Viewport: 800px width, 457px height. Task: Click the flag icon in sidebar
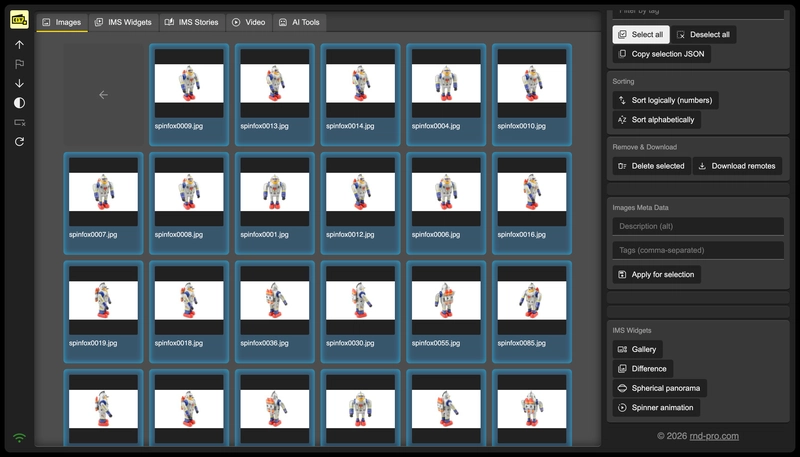point(19,64)
